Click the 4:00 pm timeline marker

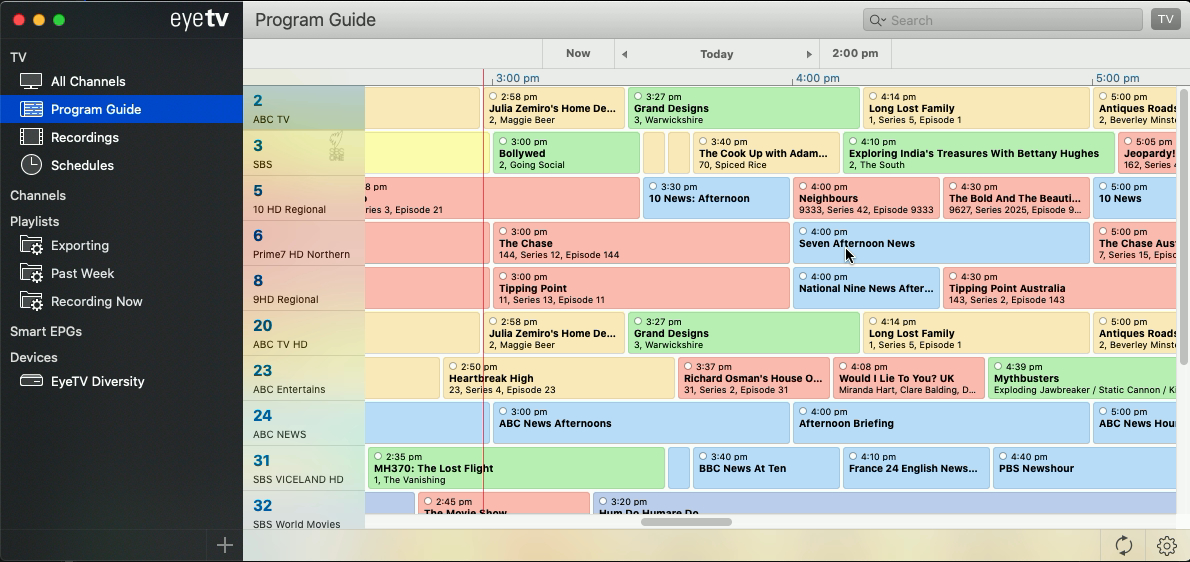[x=817, y=78]
